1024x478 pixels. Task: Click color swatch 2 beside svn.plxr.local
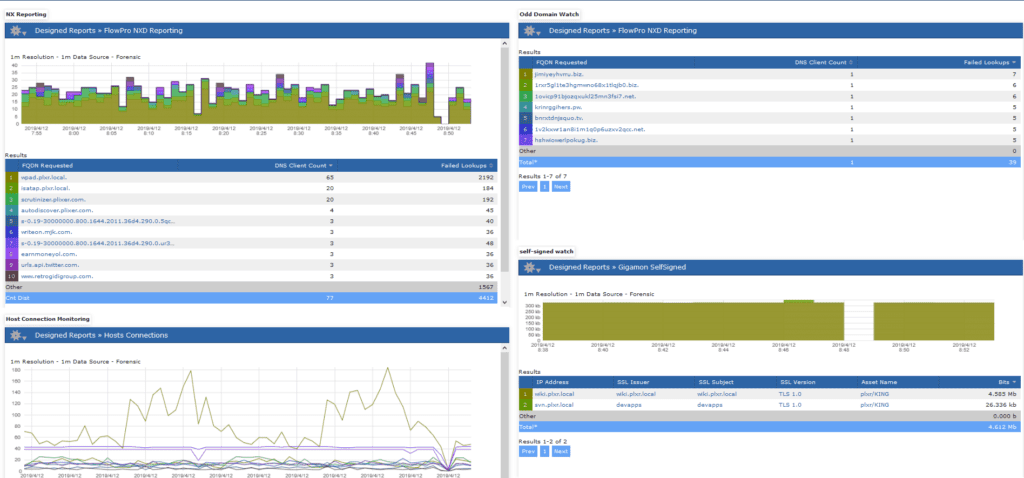coord(525,405)
